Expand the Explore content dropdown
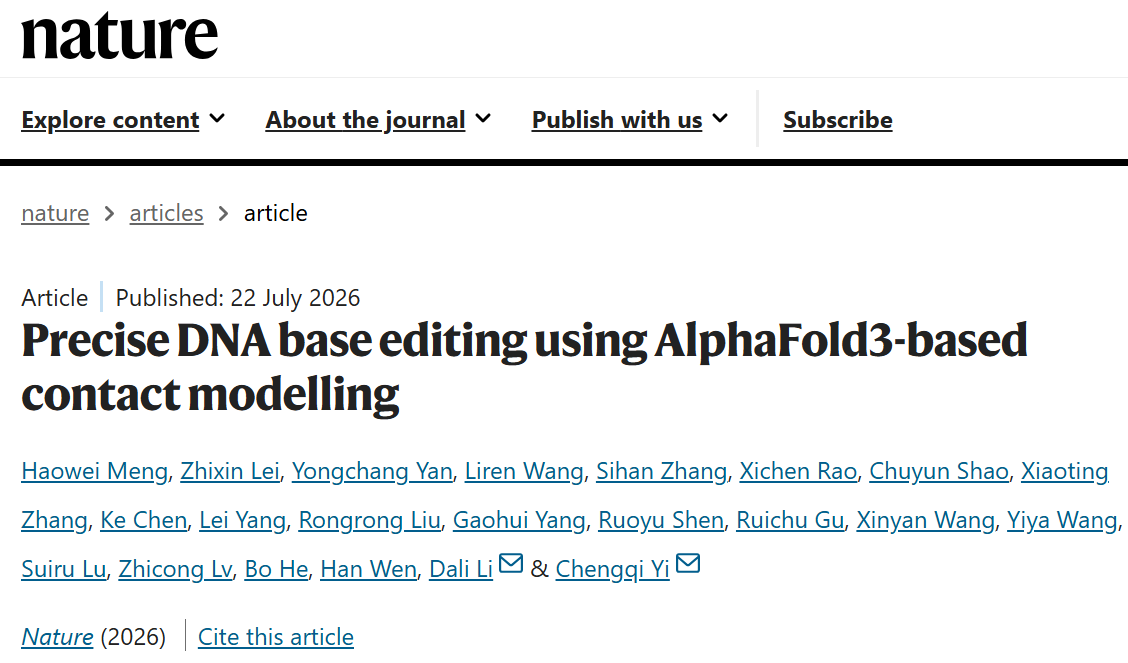The image size is (1128, 663). (123, 119)
